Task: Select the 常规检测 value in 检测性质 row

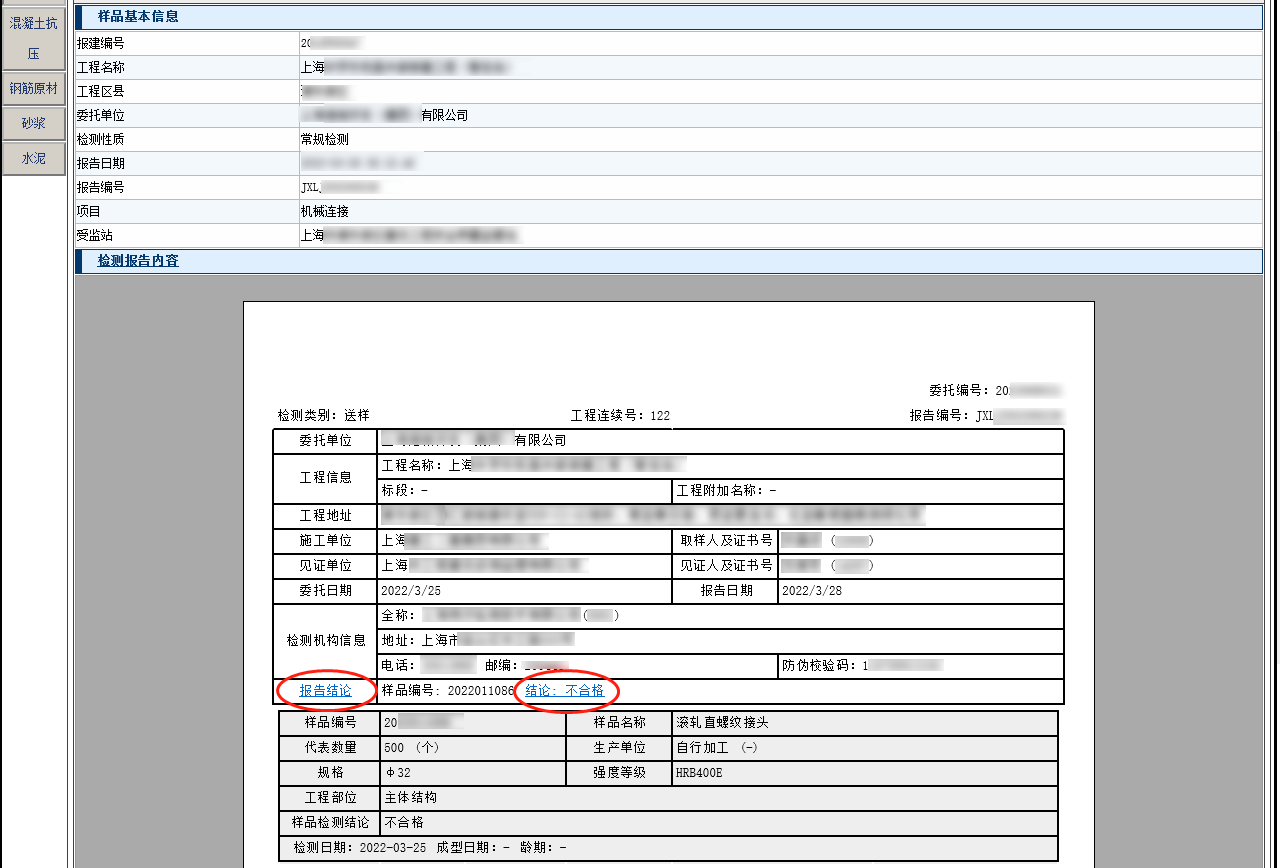Action: click(325, 139)
